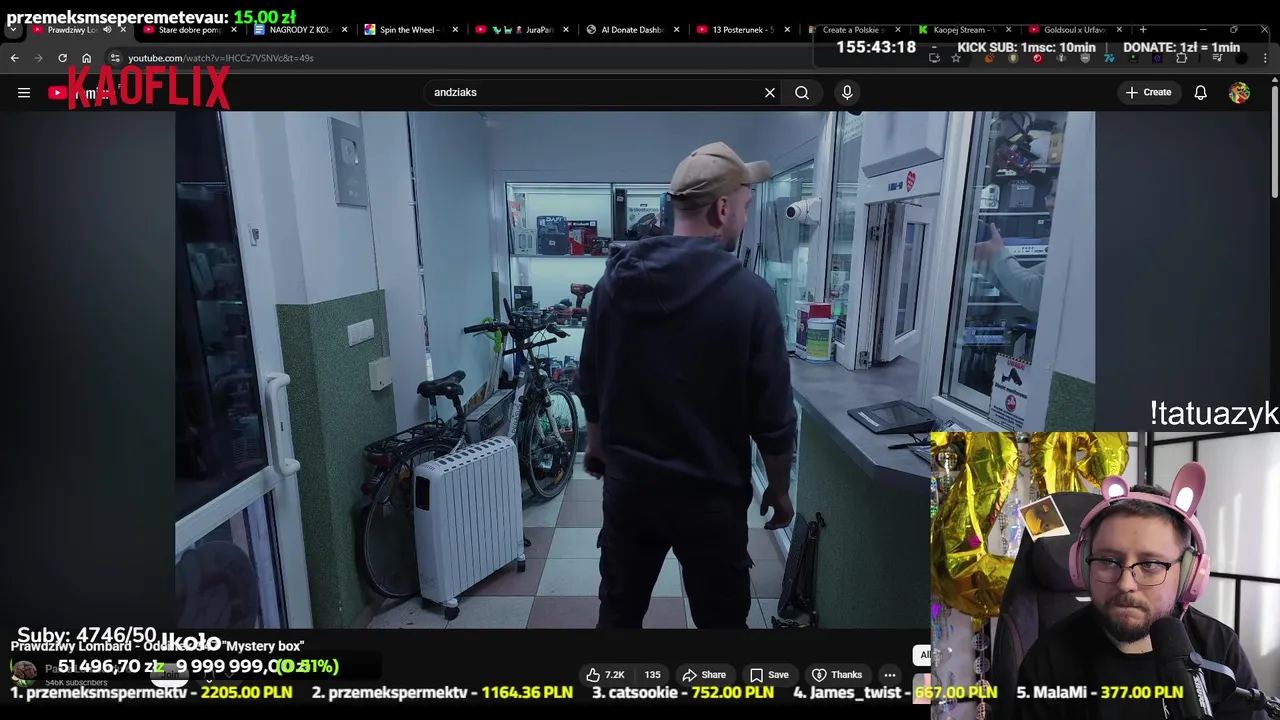Open the YouTube hamburger guide menu
This screenshot has width=1280, height=720.
(24, 92)
